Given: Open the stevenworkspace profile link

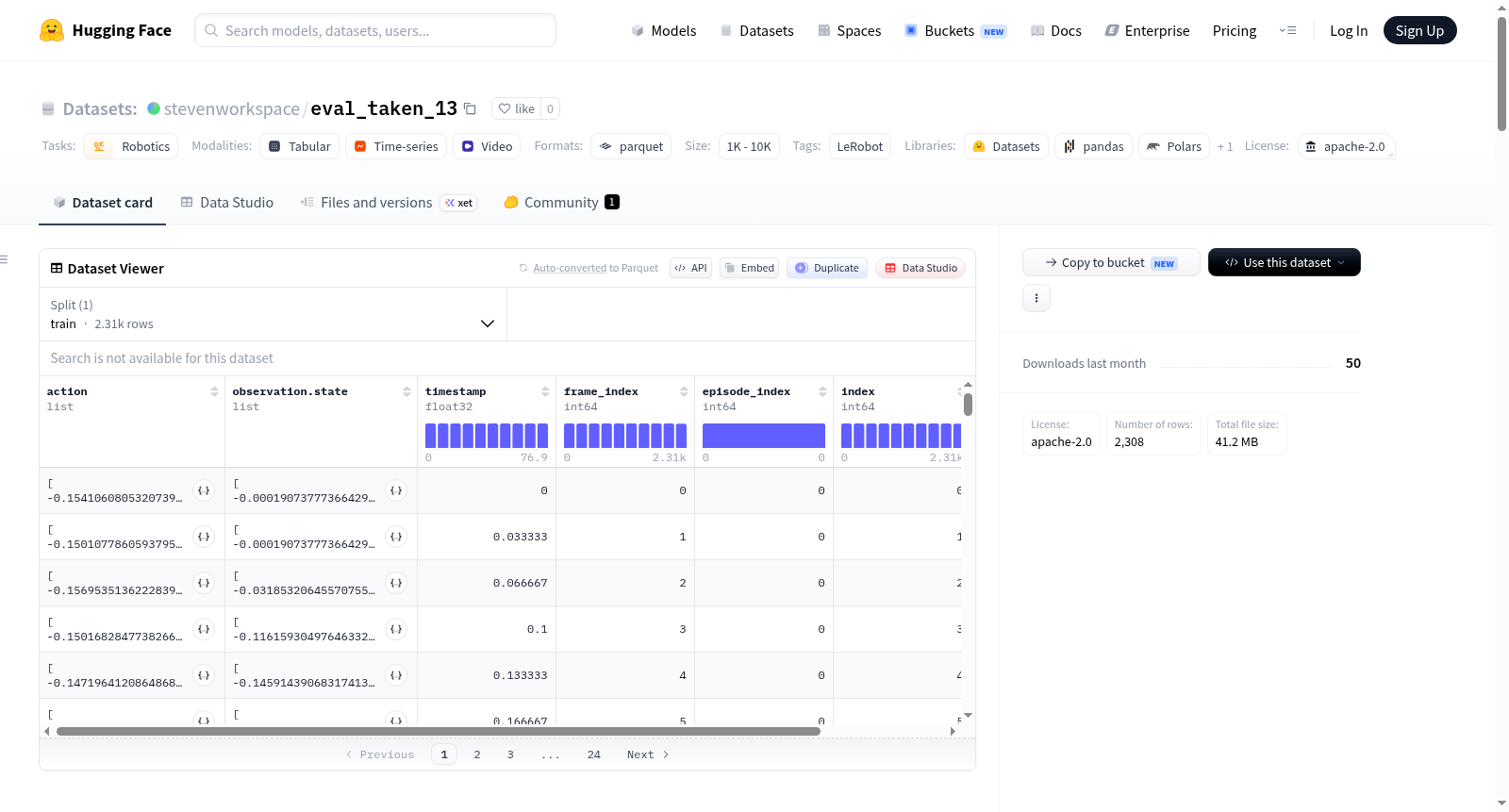Looking at the screenshot, I should tap(232, 108).
